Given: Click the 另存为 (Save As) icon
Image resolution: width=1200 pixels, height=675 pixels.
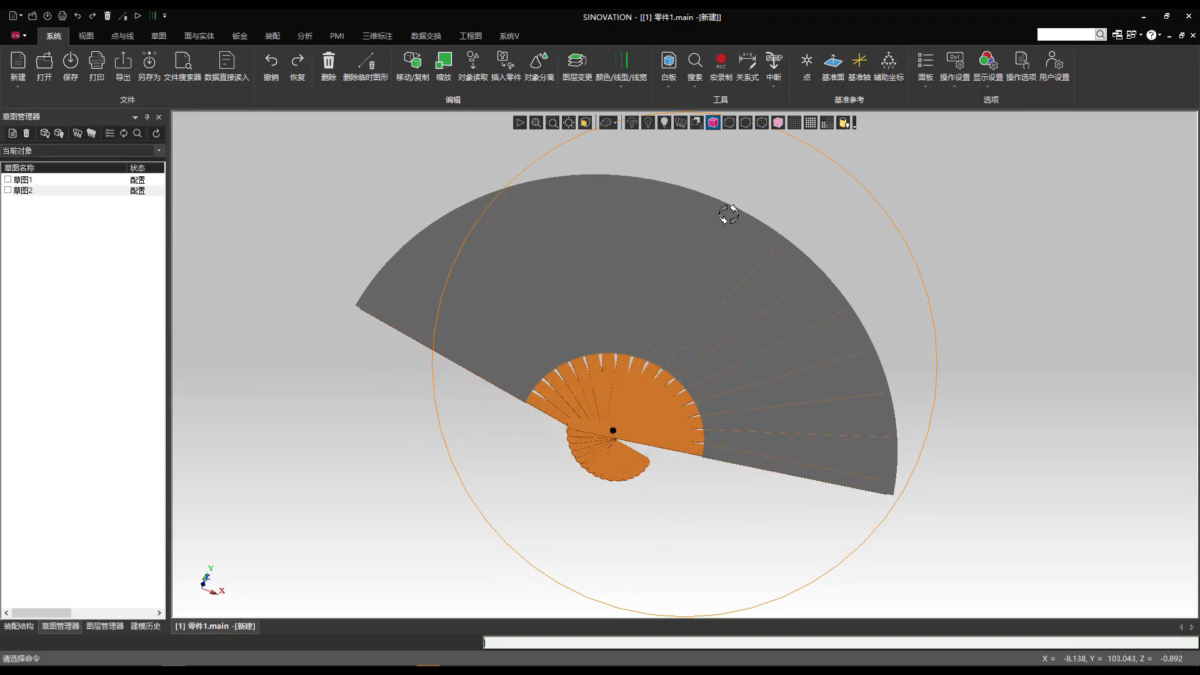Looking at the screenshot, I should [149, 62].
